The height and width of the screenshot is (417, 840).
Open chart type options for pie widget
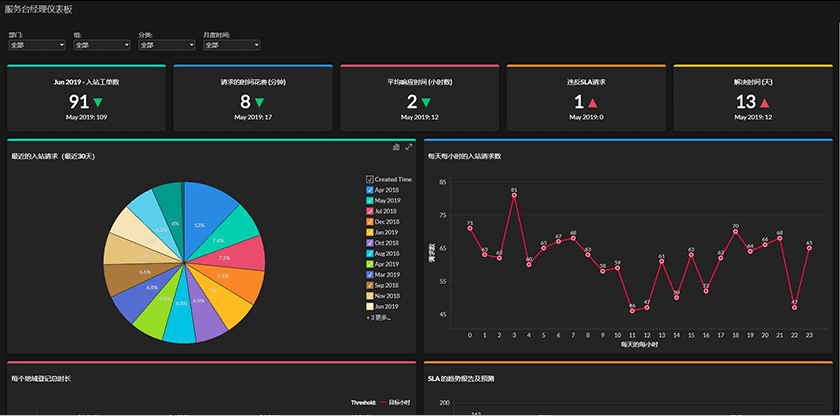coord(396,147)
